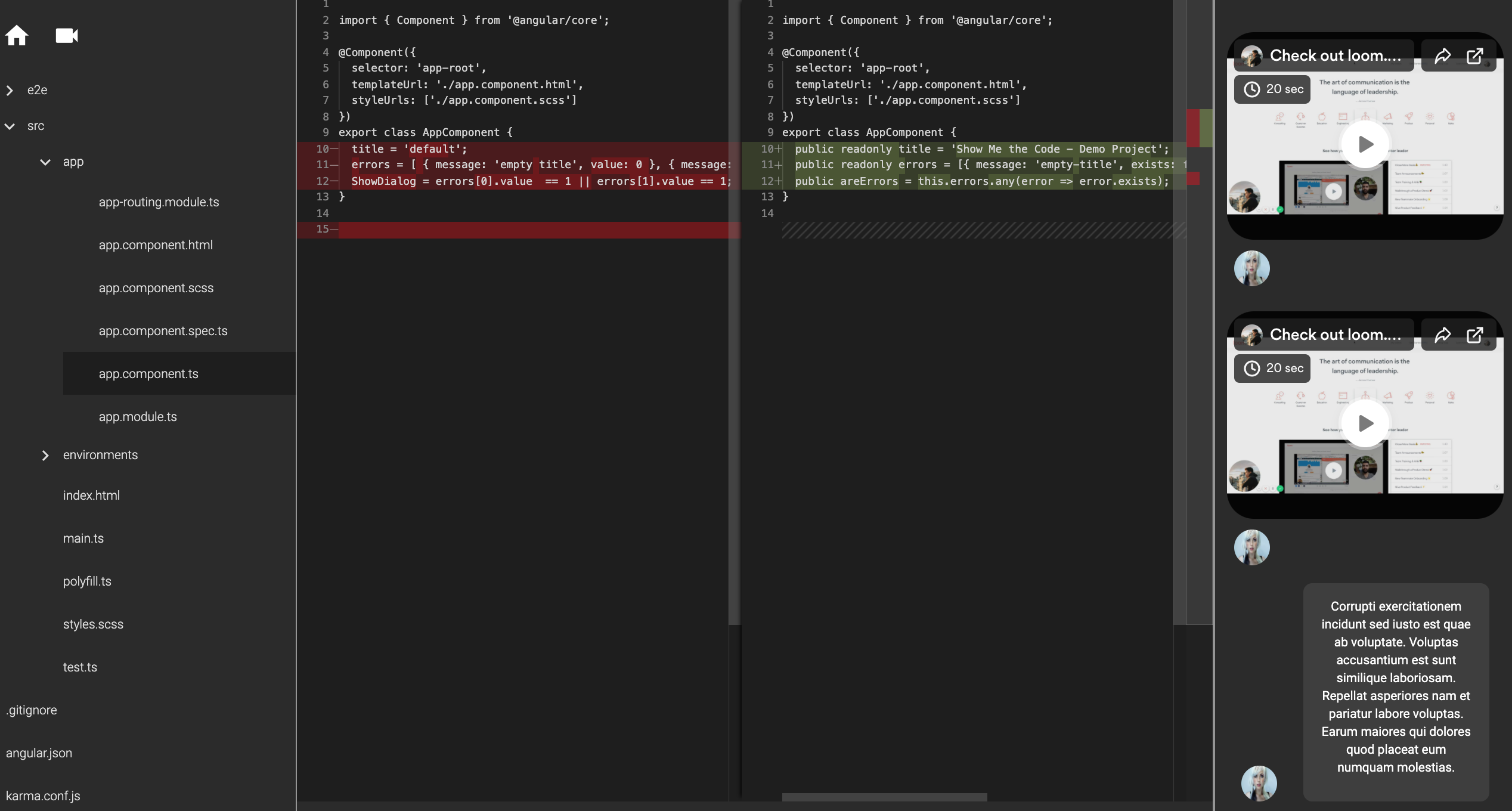Viewport: 1512px width, 811px height.
Task: Click the home icon in the sidebar
Action: (x=17, y=36)
